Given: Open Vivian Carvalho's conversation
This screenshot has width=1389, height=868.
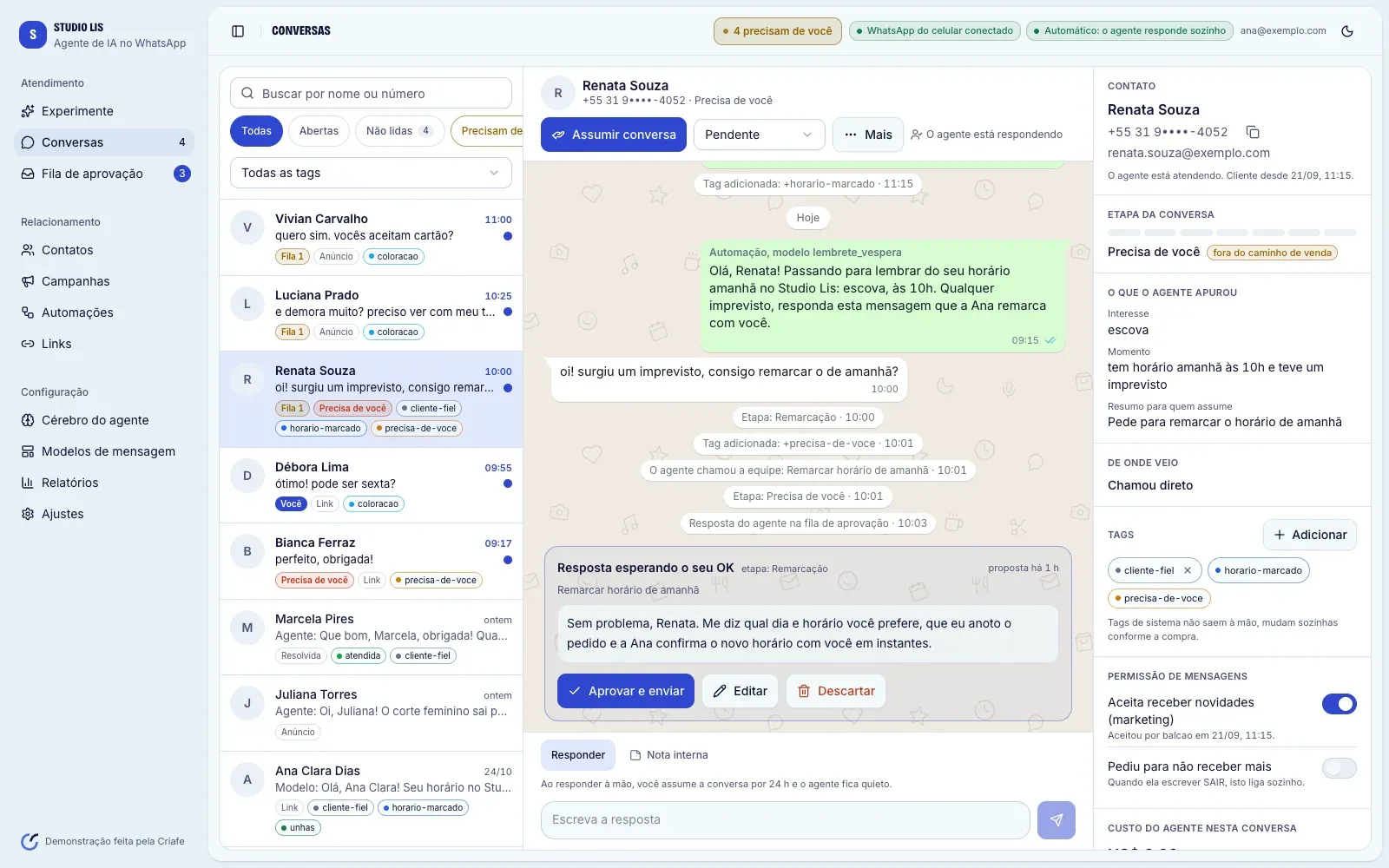Looking at the screenshot, I should [x=371, y=238].
